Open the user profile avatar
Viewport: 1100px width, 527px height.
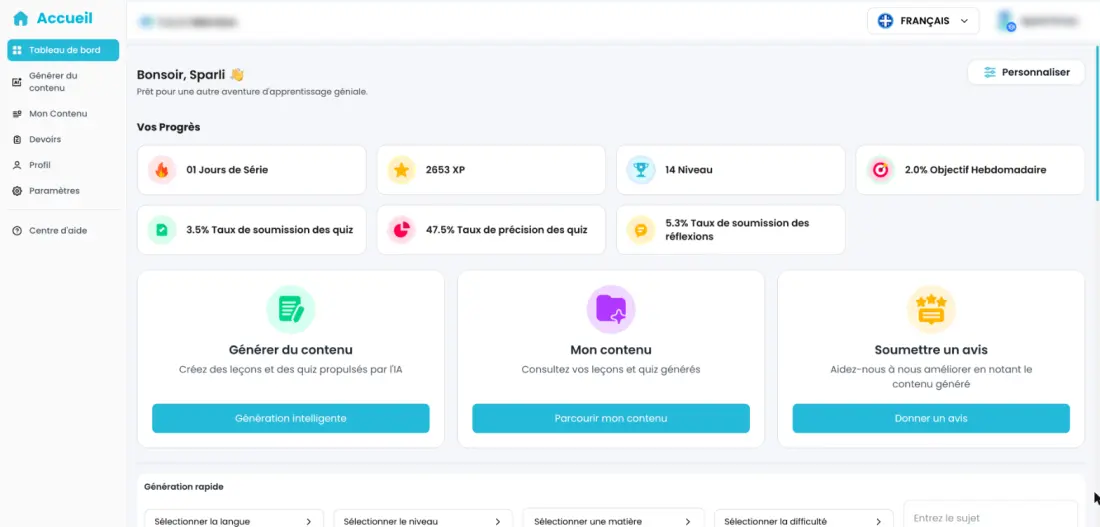[1006, 21]
